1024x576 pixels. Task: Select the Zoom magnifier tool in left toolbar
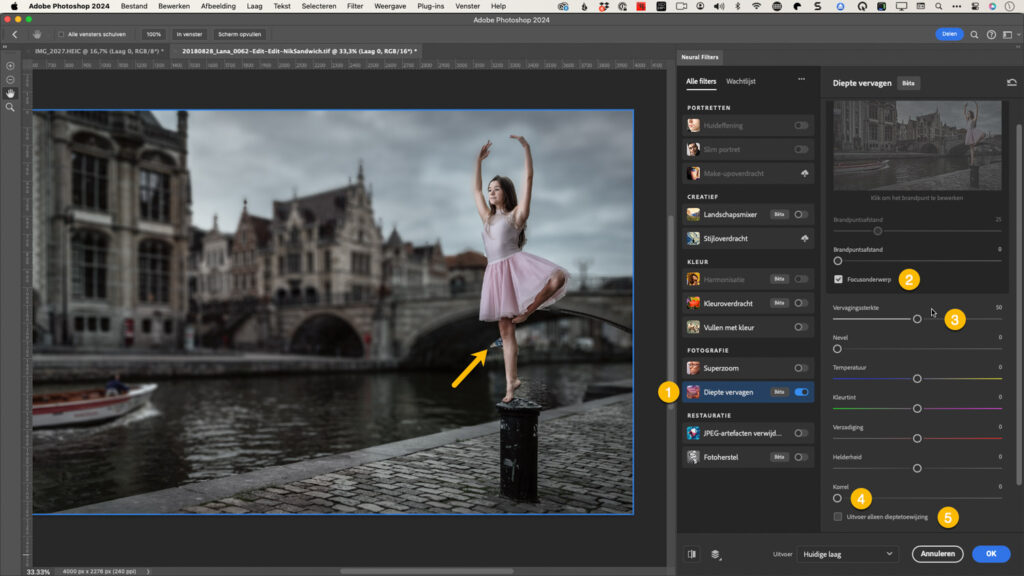click(10, 107)
